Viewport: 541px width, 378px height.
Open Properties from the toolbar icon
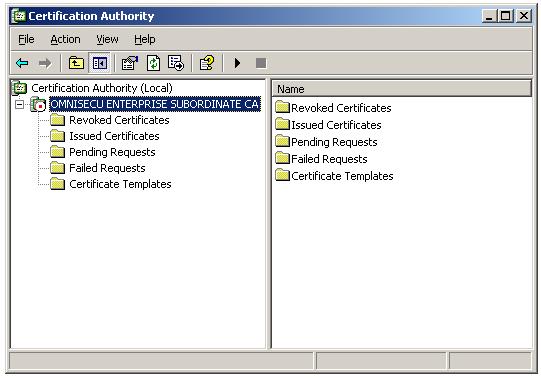coord(130,63)
